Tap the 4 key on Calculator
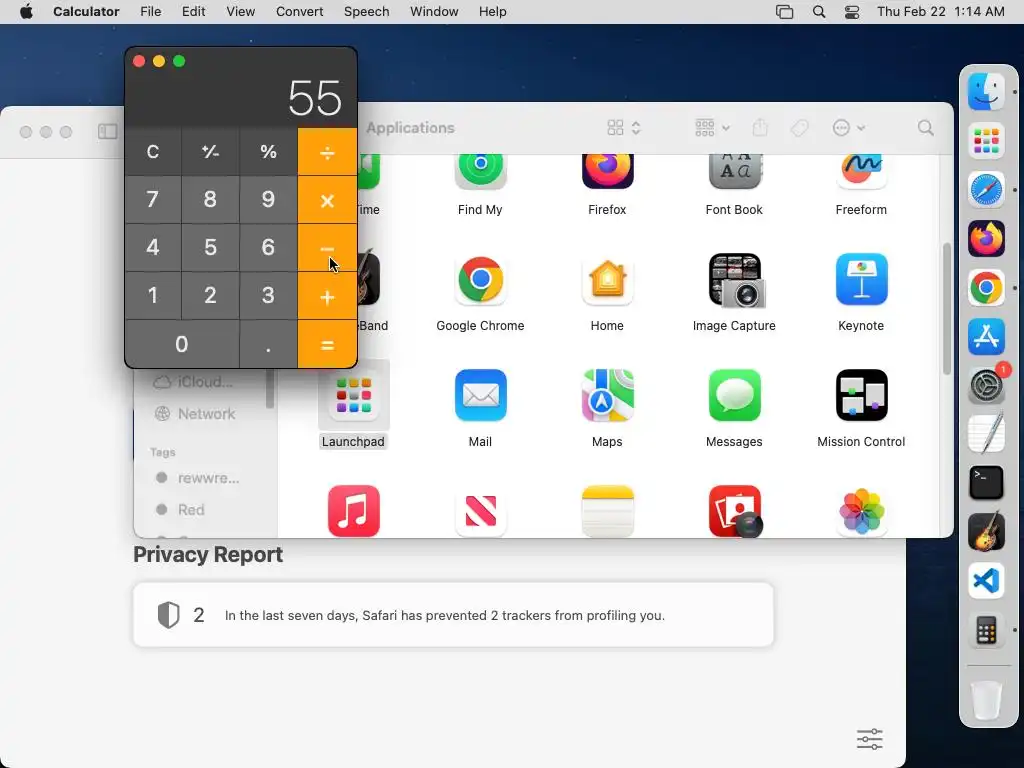Screen dimensions: 1024x768 click(x=153, y=248)
